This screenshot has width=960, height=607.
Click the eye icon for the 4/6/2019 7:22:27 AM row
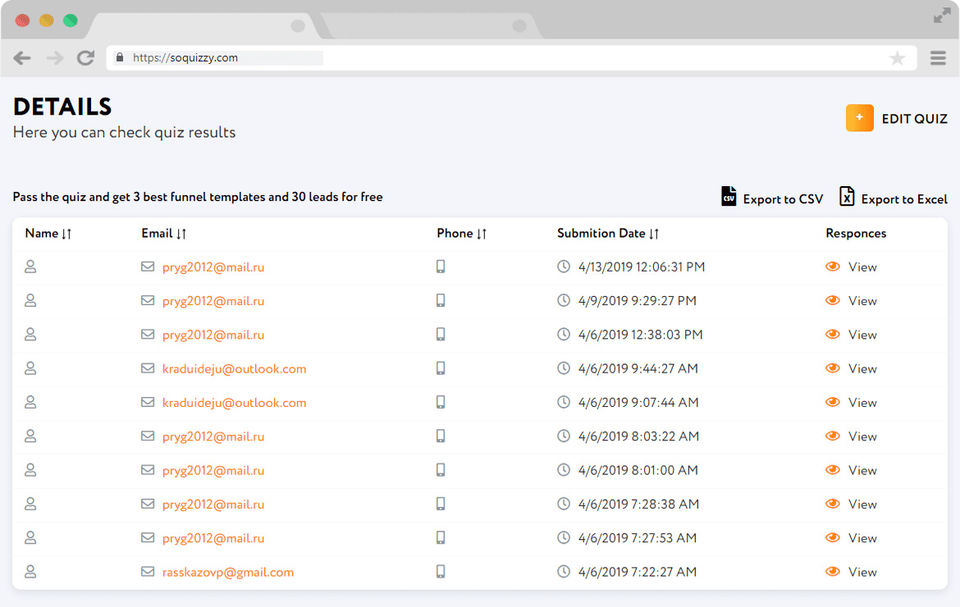coord(833,571)
